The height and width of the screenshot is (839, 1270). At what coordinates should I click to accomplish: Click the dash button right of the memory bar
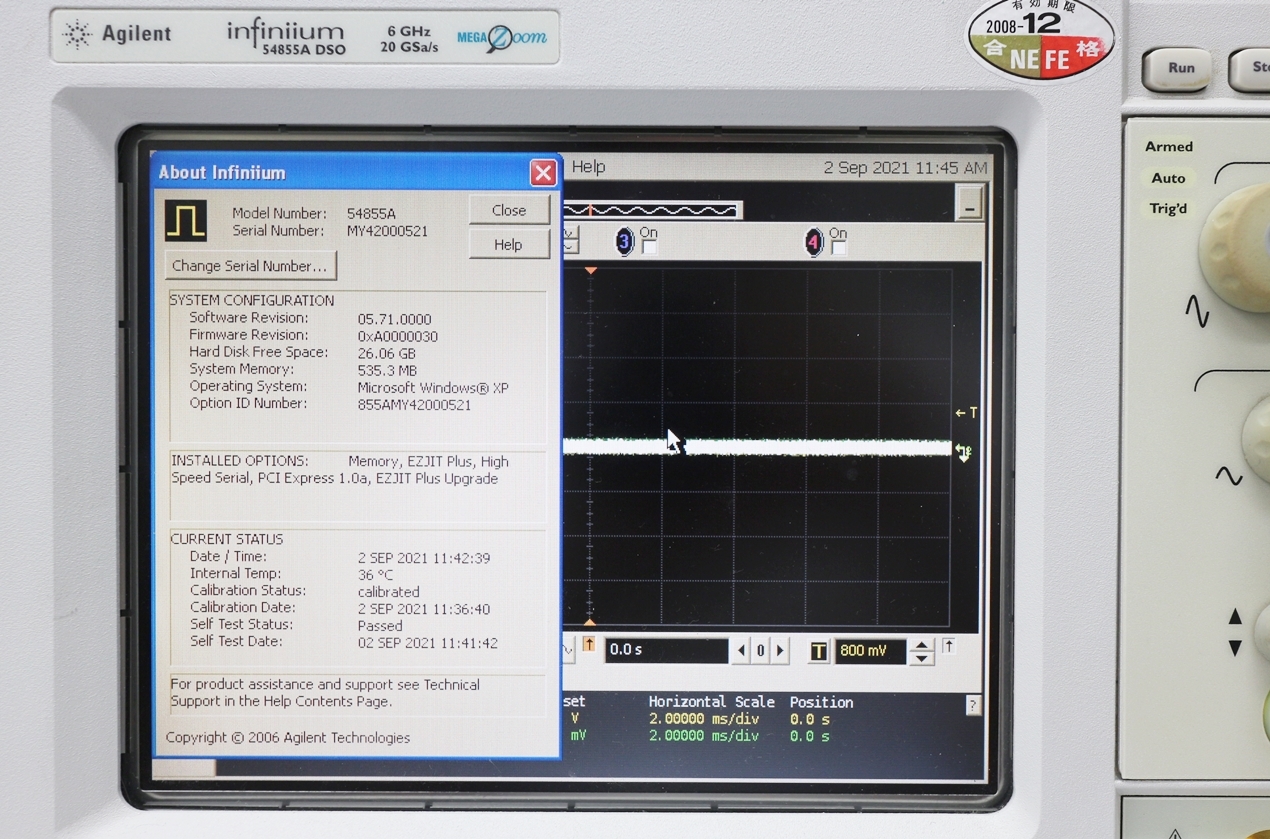(968, 204)
